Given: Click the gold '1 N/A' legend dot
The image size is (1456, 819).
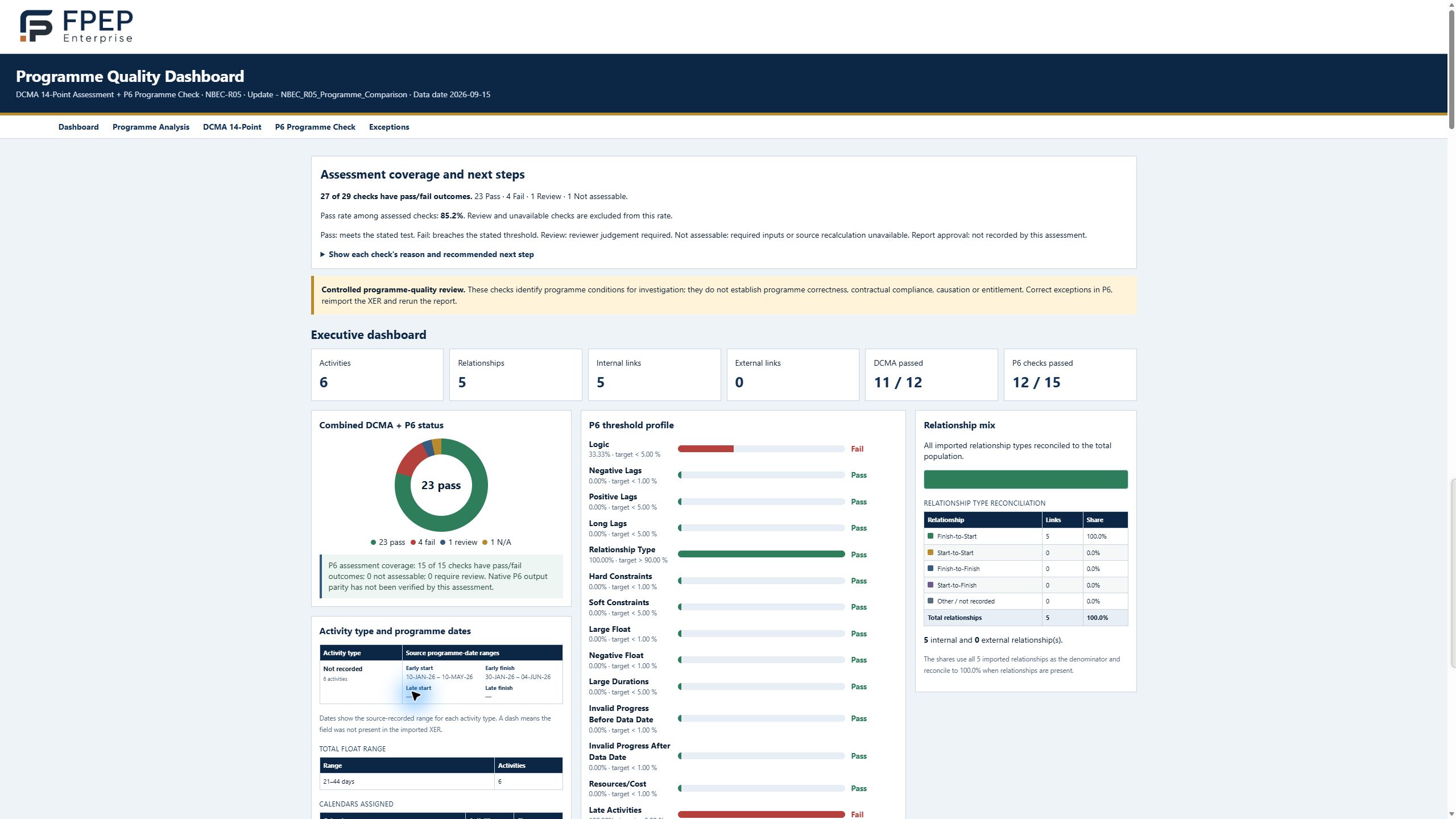Looking at the screenshot, I should 485,543.
